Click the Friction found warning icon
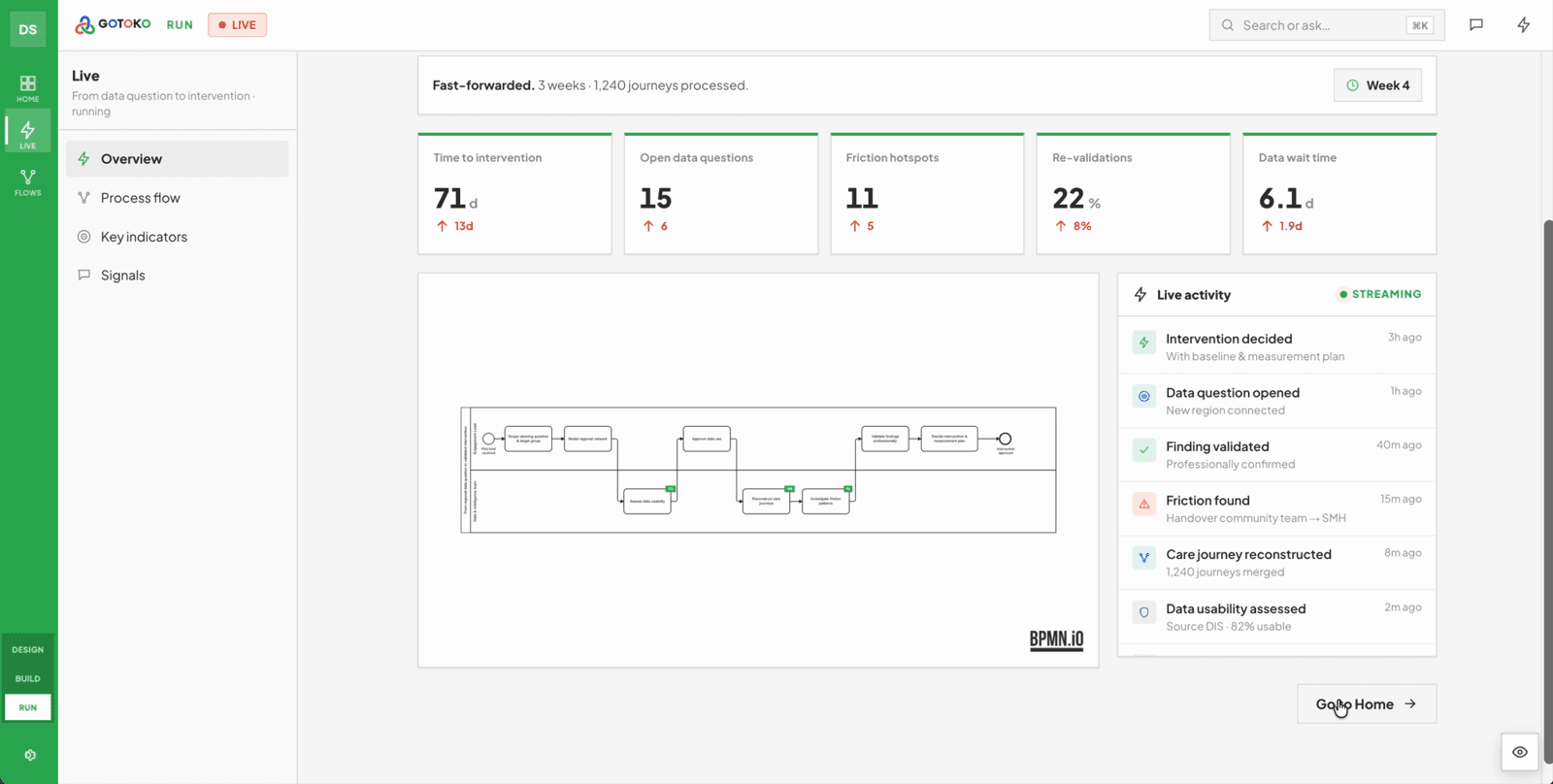The image size is (1553, 784). (1144, 505)
